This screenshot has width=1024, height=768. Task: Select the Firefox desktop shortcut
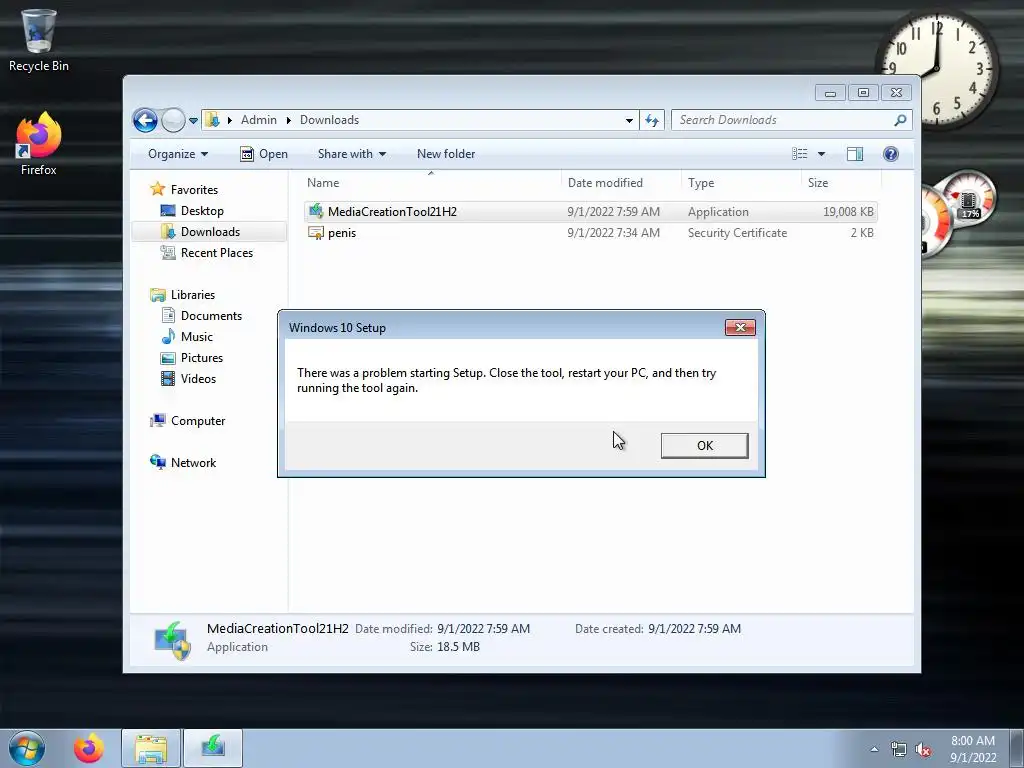point(39,144)
